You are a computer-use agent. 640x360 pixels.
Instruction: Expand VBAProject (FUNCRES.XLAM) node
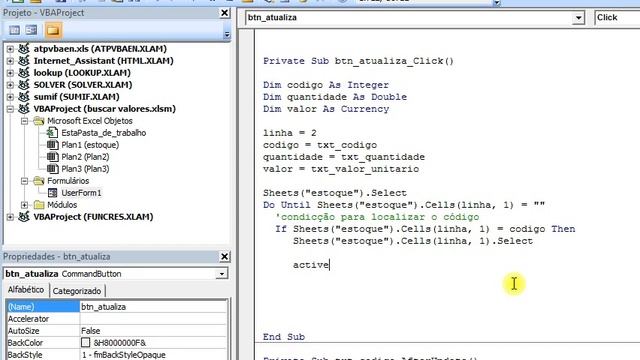[x=10, y=217]
